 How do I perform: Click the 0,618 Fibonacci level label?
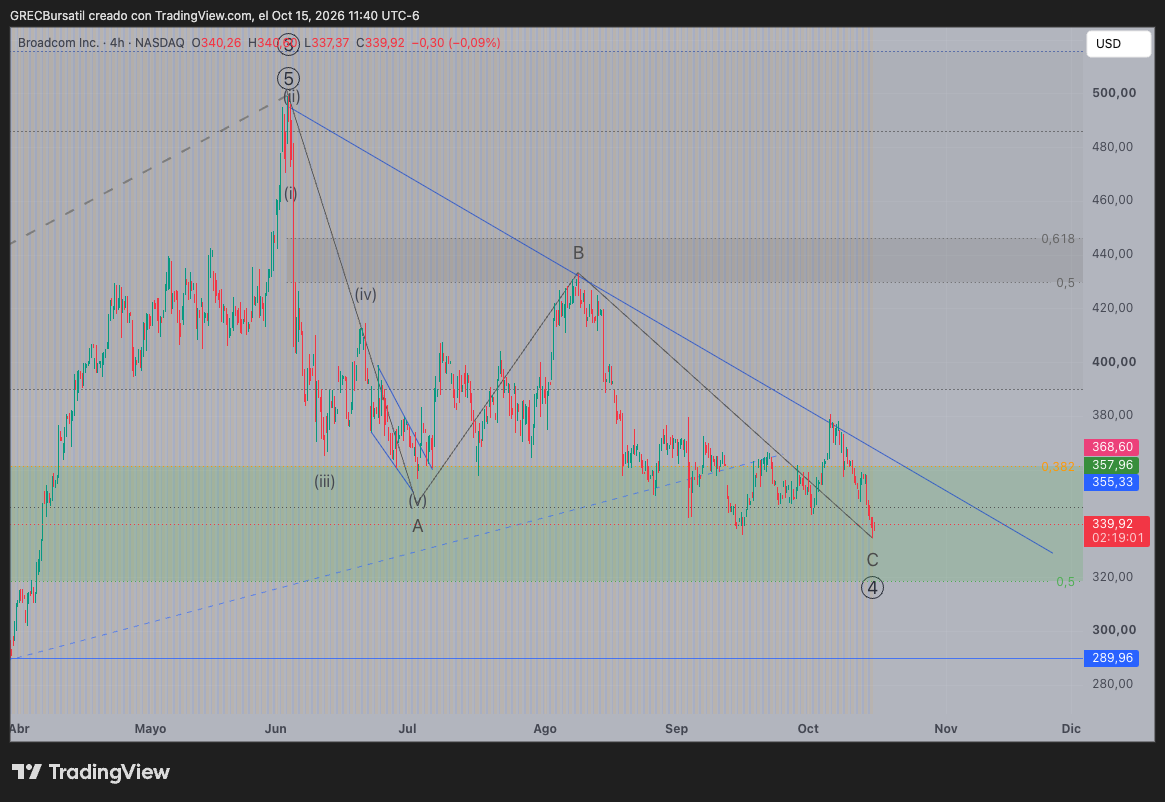click(x=1058, y=239)
